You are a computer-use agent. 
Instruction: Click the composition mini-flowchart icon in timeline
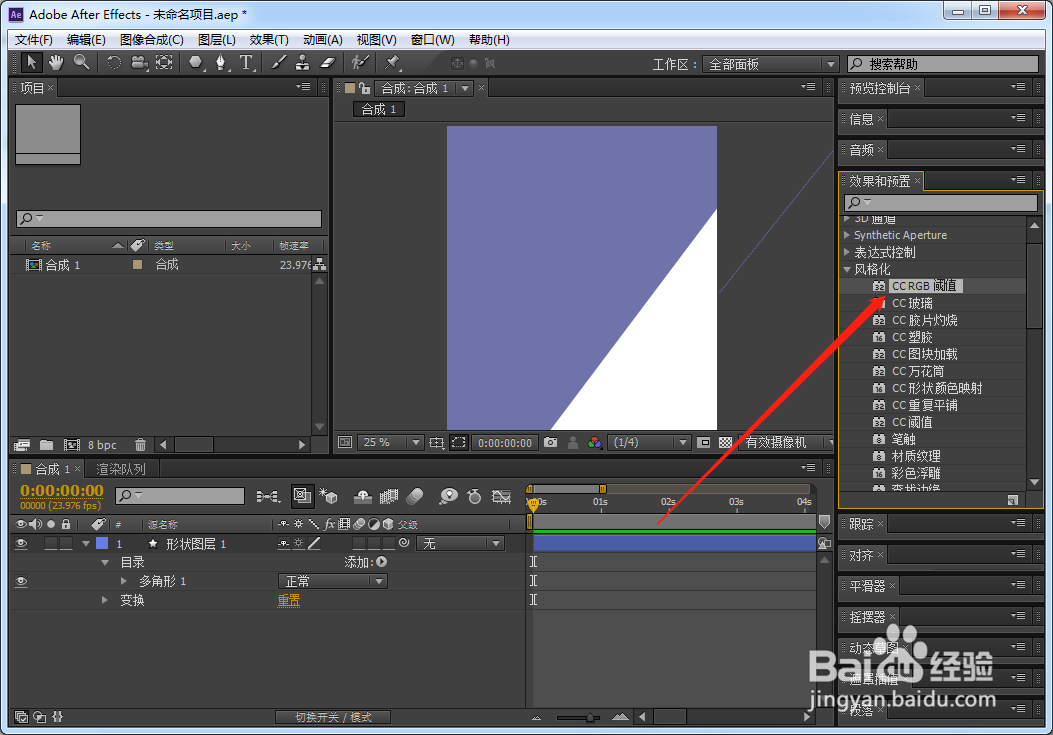click(x=268, y=496)
